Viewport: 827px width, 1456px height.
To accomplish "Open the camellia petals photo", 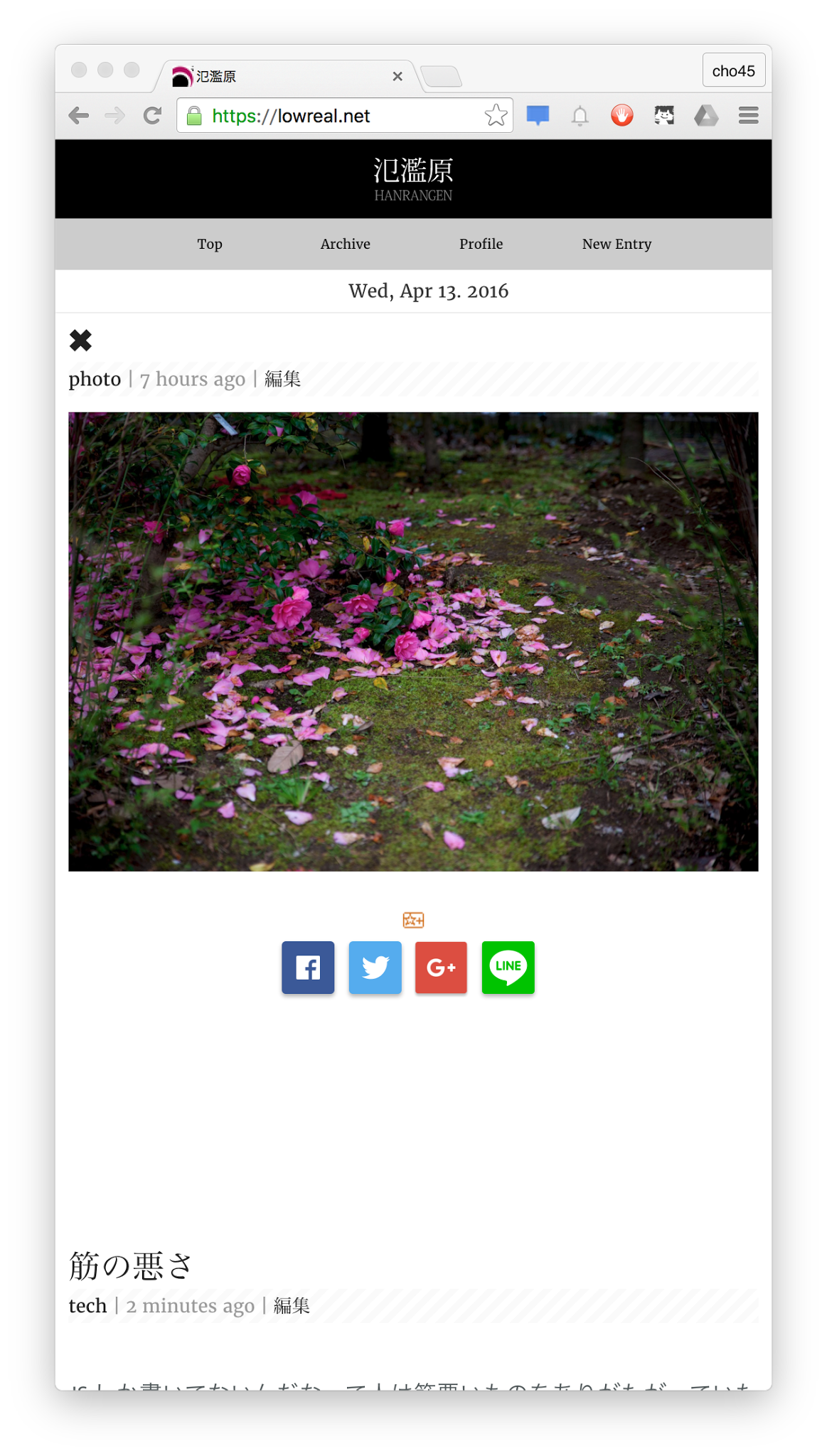I will (x=413, y=641).
